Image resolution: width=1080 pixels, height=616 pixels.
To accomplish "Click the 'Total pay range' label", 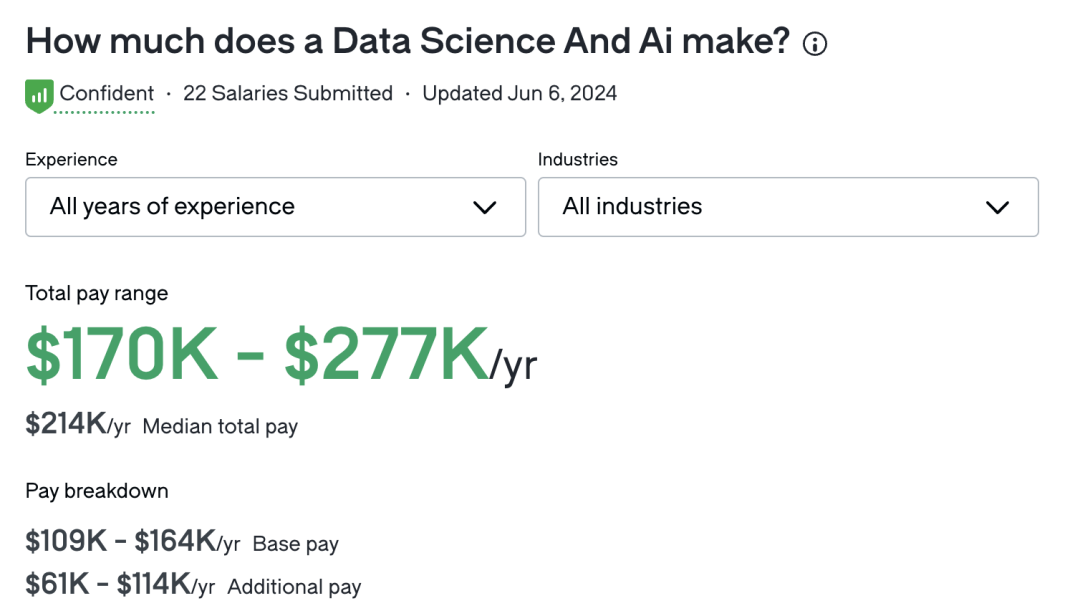I will [x=96, y=294].
